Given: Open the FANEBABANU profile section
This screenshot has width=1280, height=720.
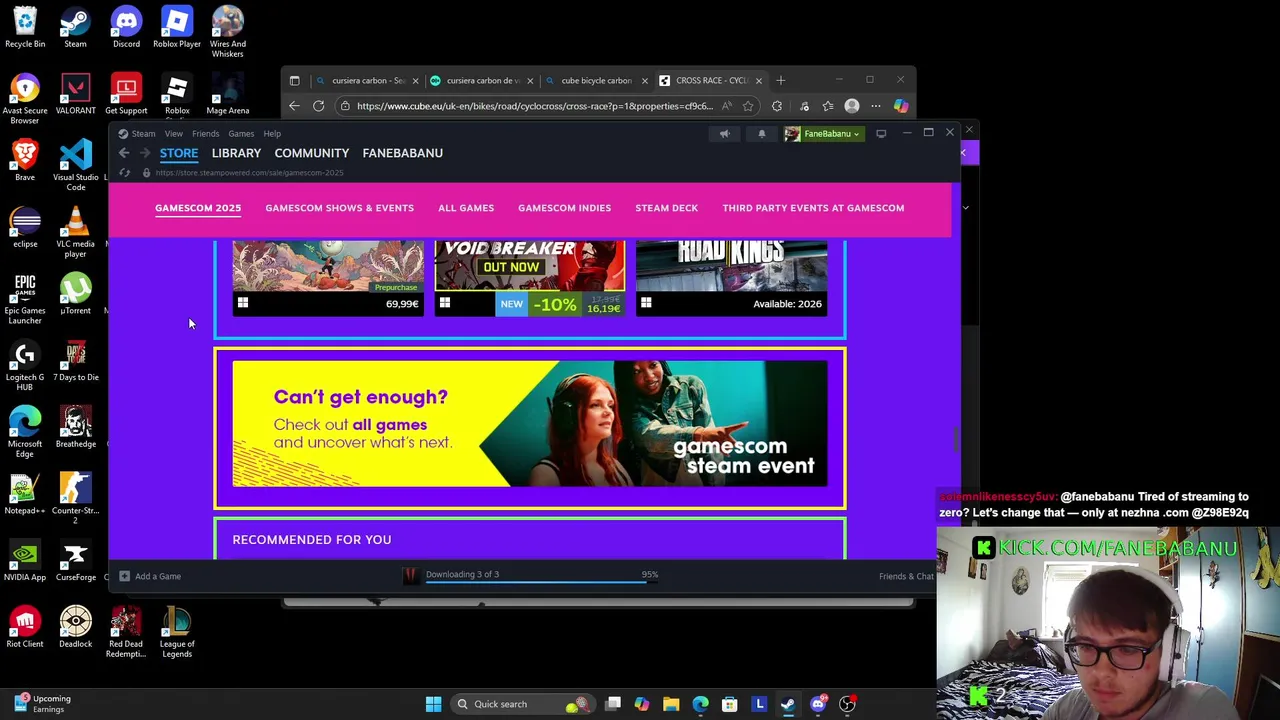Looking at the screenshot, I should click(x=402, y=153).
